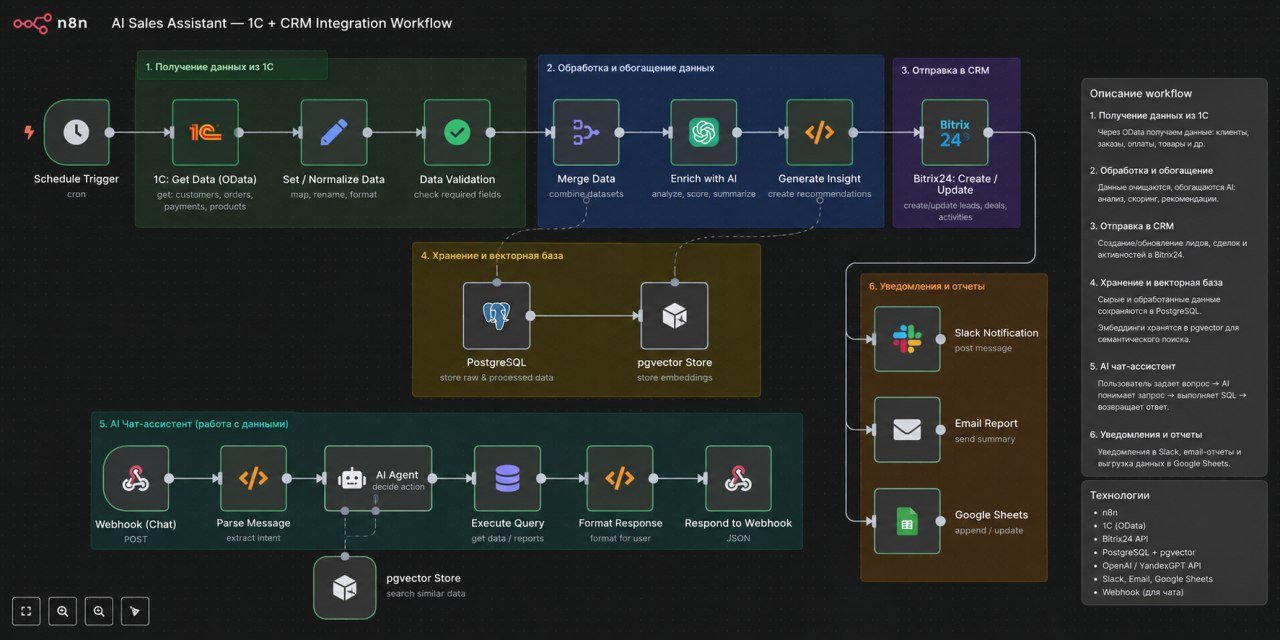Click the Bitrix24 Create / Update node
Image resolution: width=1280 pixels, height=640 pixels.
[x=955, y=132]
